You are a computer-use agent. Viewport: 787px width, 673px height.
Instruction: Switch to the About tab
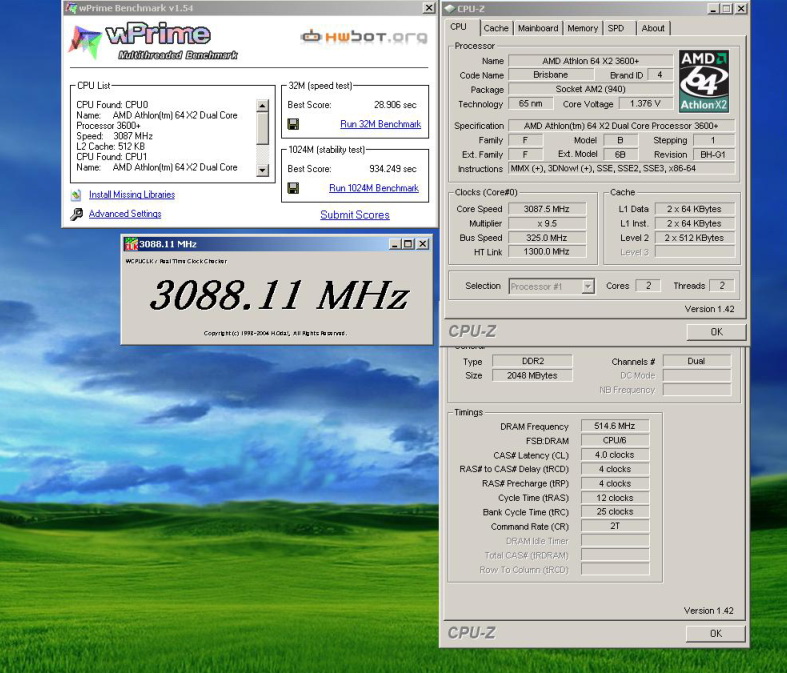pyautogui.click(x=653, y=29)
